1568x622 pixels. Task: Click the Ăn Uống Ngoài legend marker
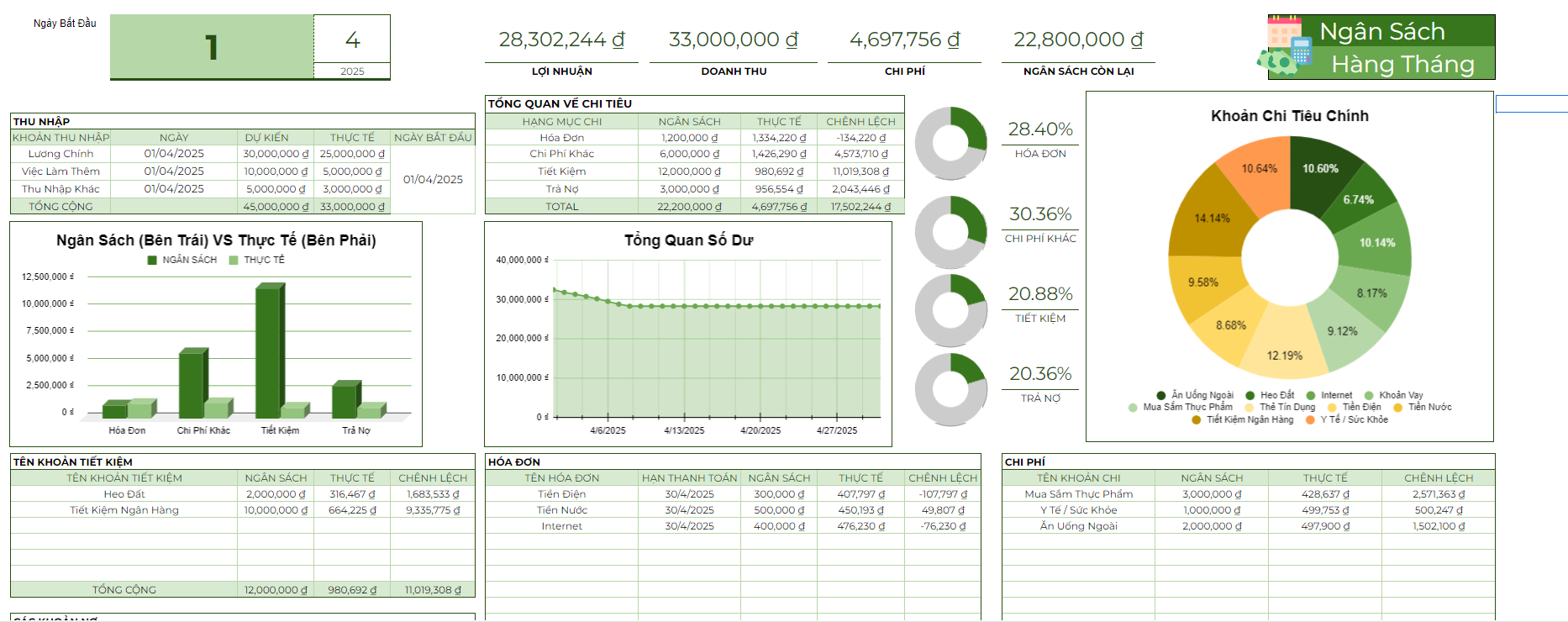(1160, 395)
